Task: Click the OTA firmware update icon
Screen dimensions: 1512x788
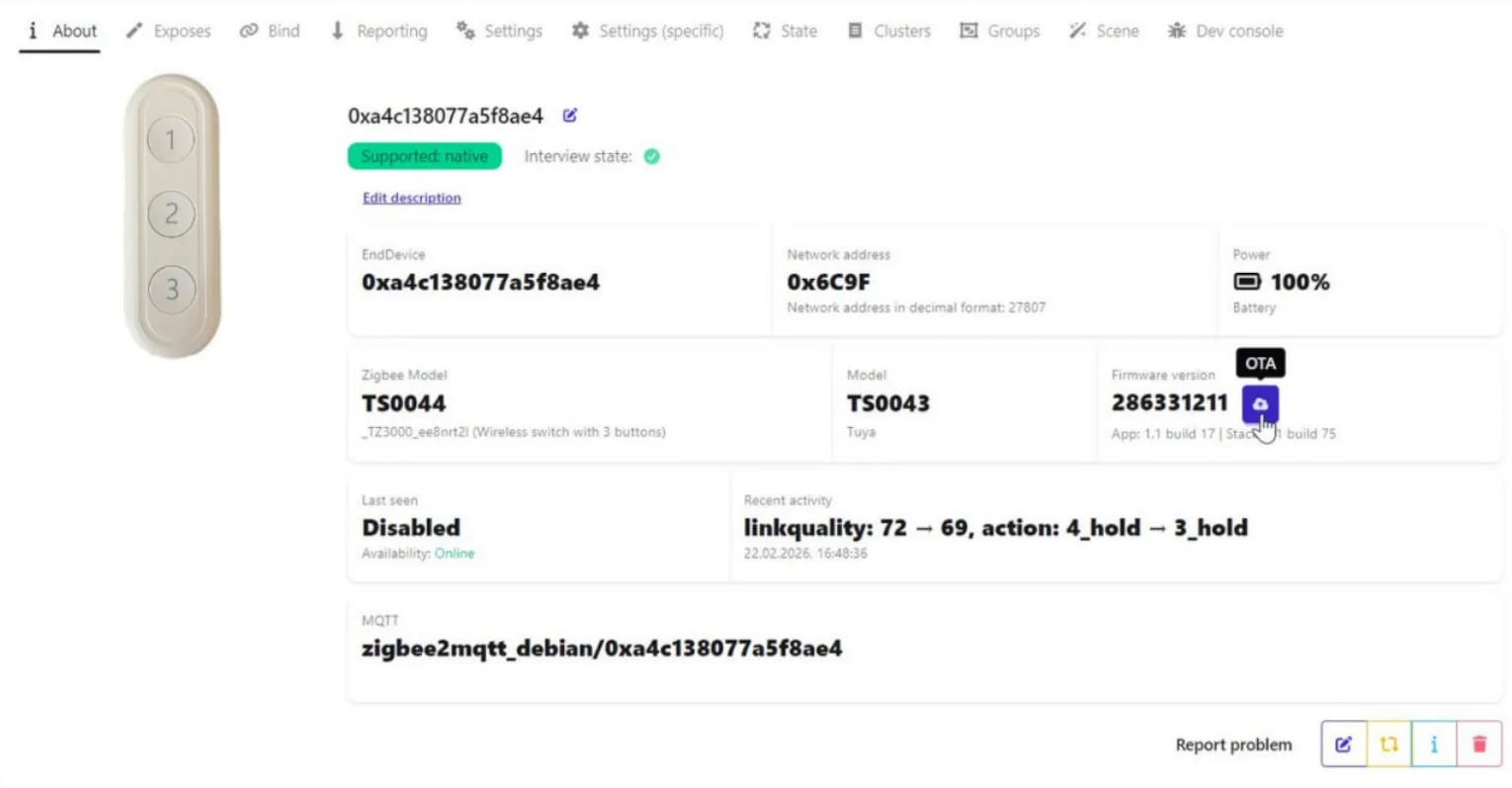Action: click(1260, 403)
